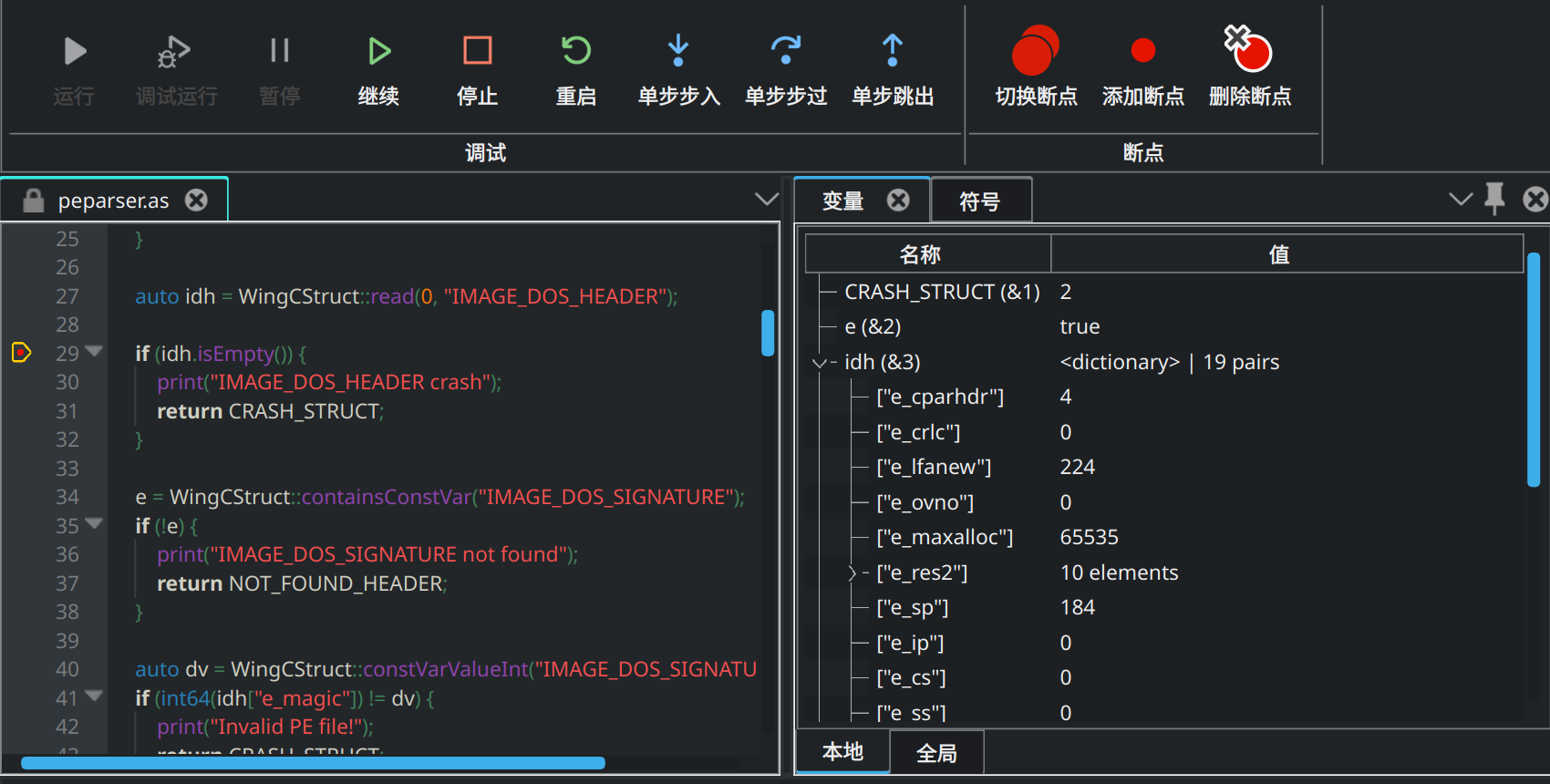Switch to the 符号 tab
The height and width of the screenshot is (784, 1550).
[x=980, y=201]
